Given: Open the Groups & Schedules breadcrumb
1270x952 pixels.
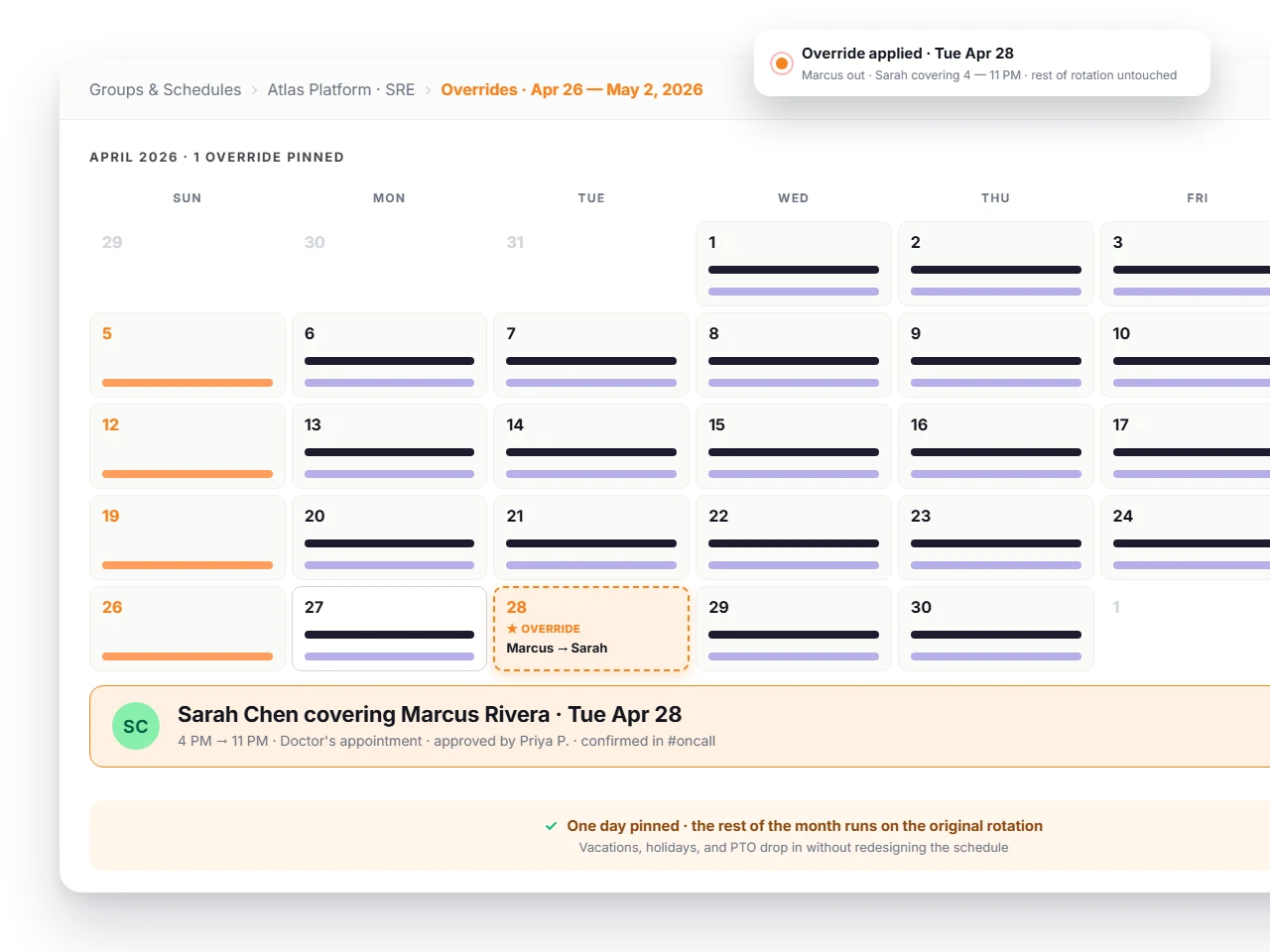Looking at the screenshot, I should 165,89.
